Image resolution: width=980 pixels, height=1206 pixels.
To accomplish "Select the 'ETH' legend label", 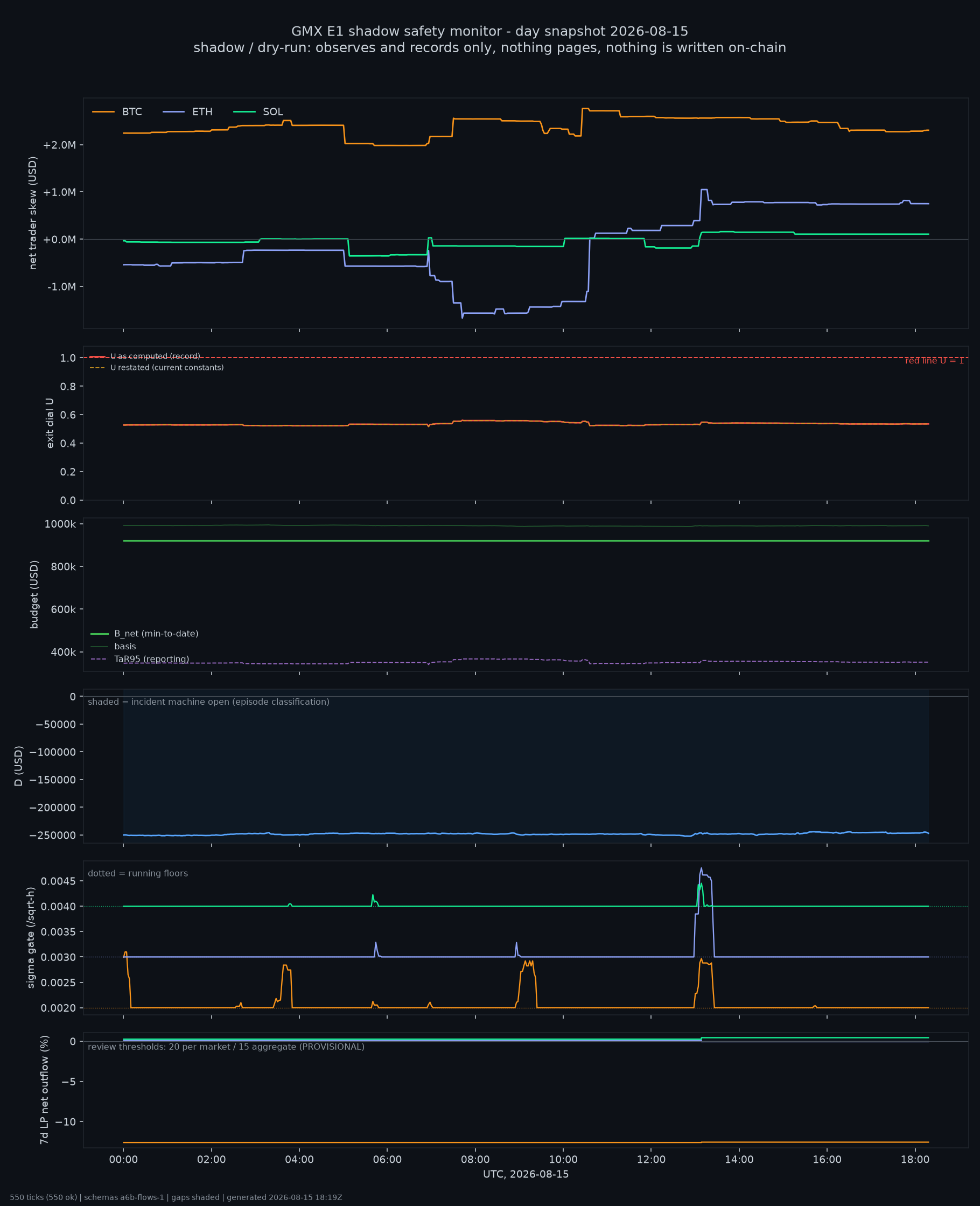I will click(x=202, y=112).
